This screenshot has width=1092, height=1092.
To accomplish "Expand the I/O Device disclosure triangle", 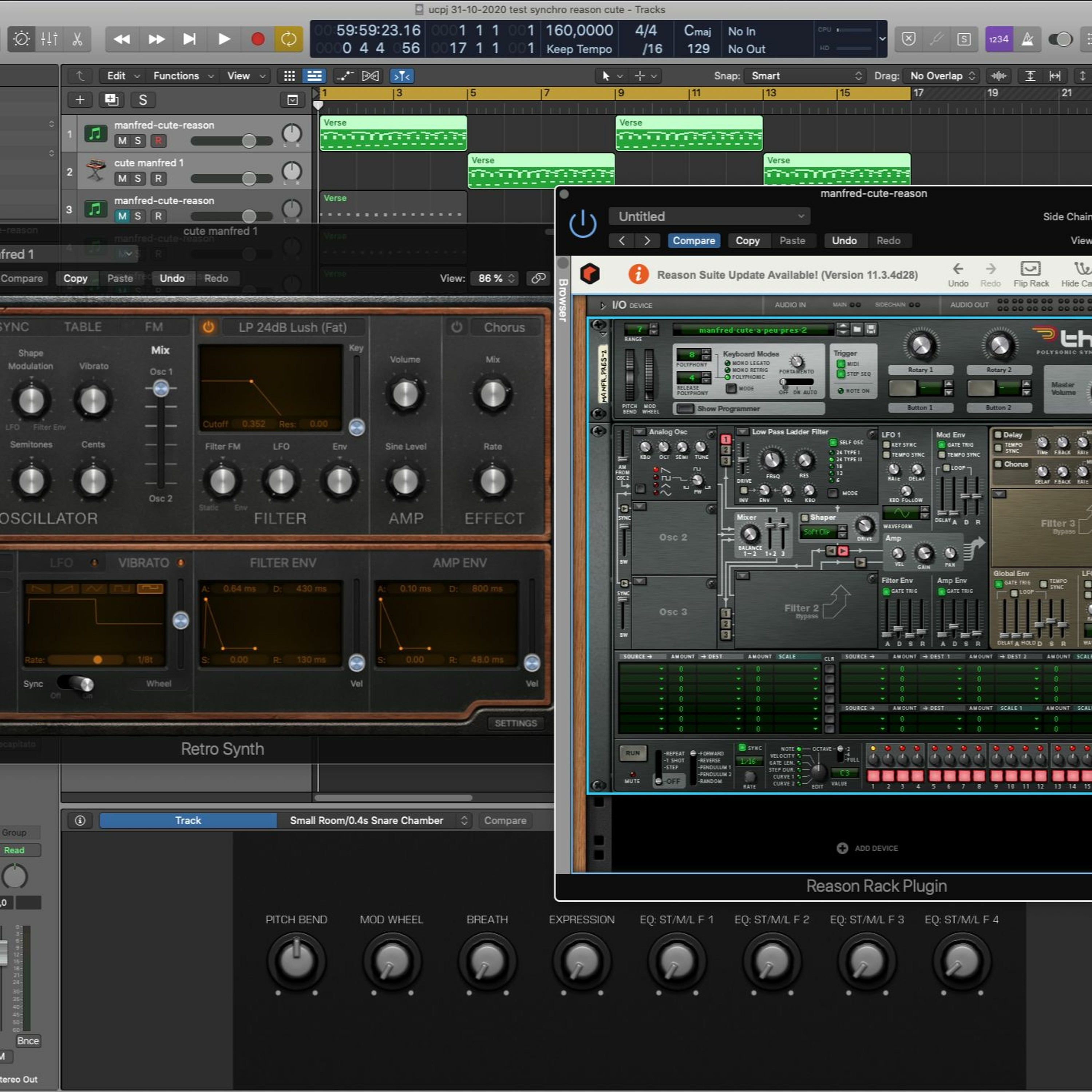I will [x=602, y=306].
